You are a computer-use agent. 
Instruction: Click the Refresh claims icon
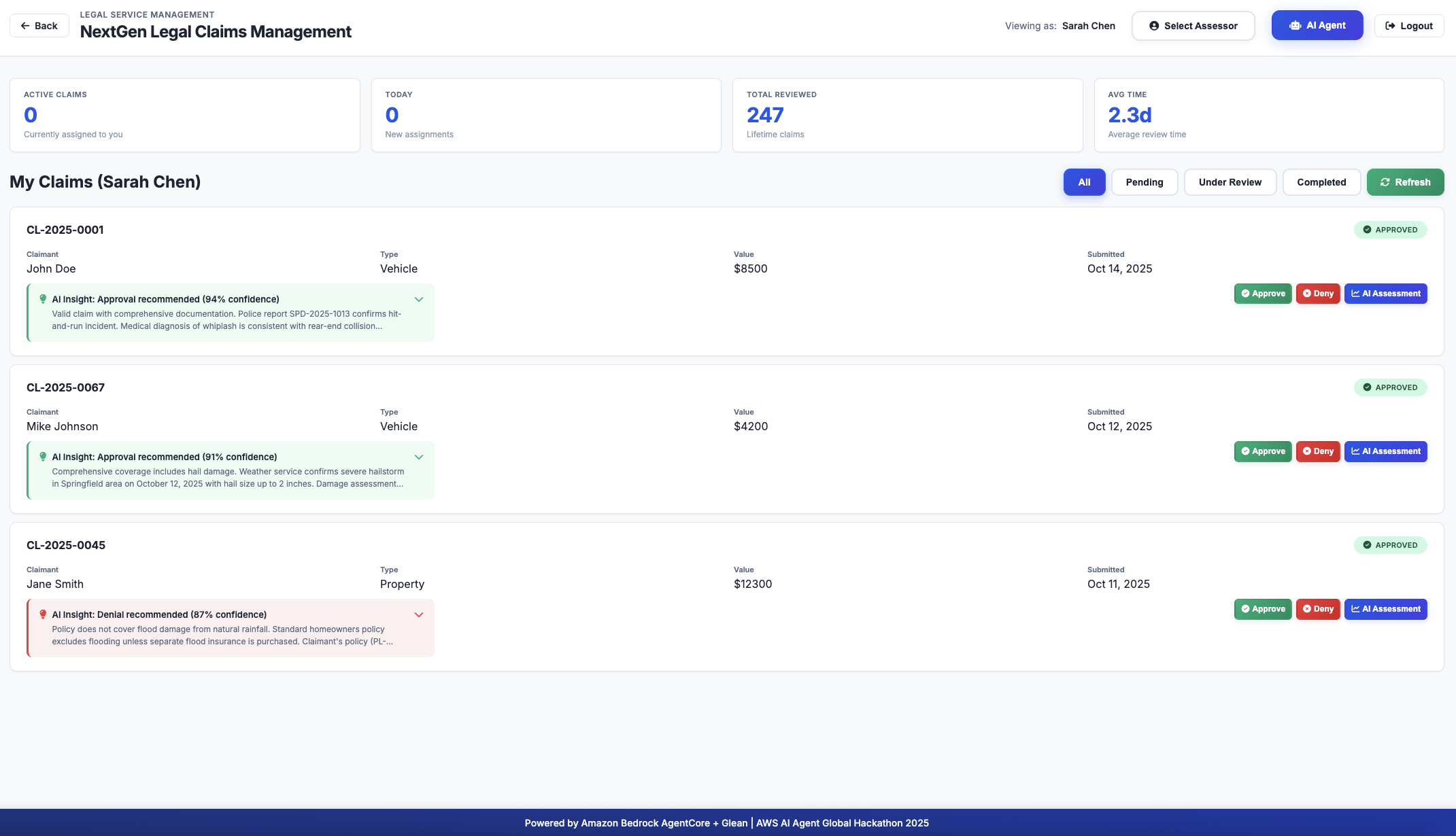pyautogui.click(x=1385, y=182)
